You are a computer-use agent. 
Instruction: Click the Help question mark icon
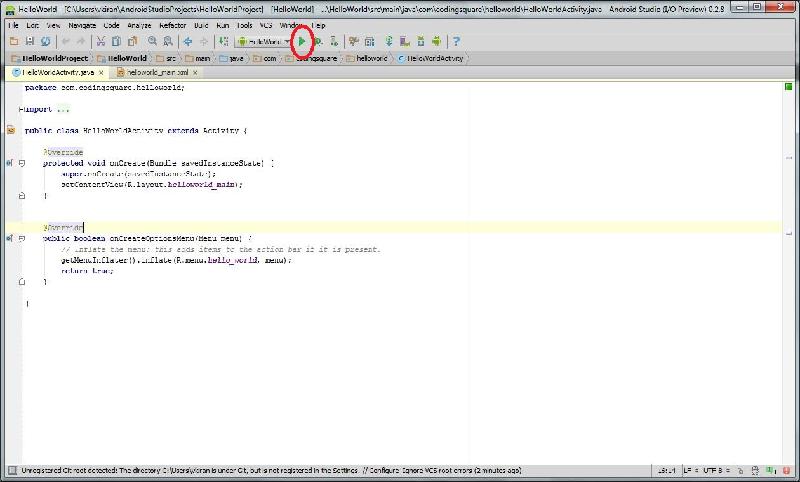(x=456, y=41)
